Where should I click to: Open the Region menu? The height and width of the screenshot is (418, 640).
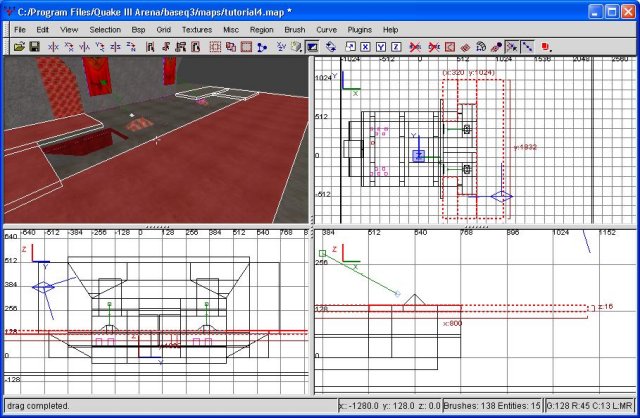262,30
